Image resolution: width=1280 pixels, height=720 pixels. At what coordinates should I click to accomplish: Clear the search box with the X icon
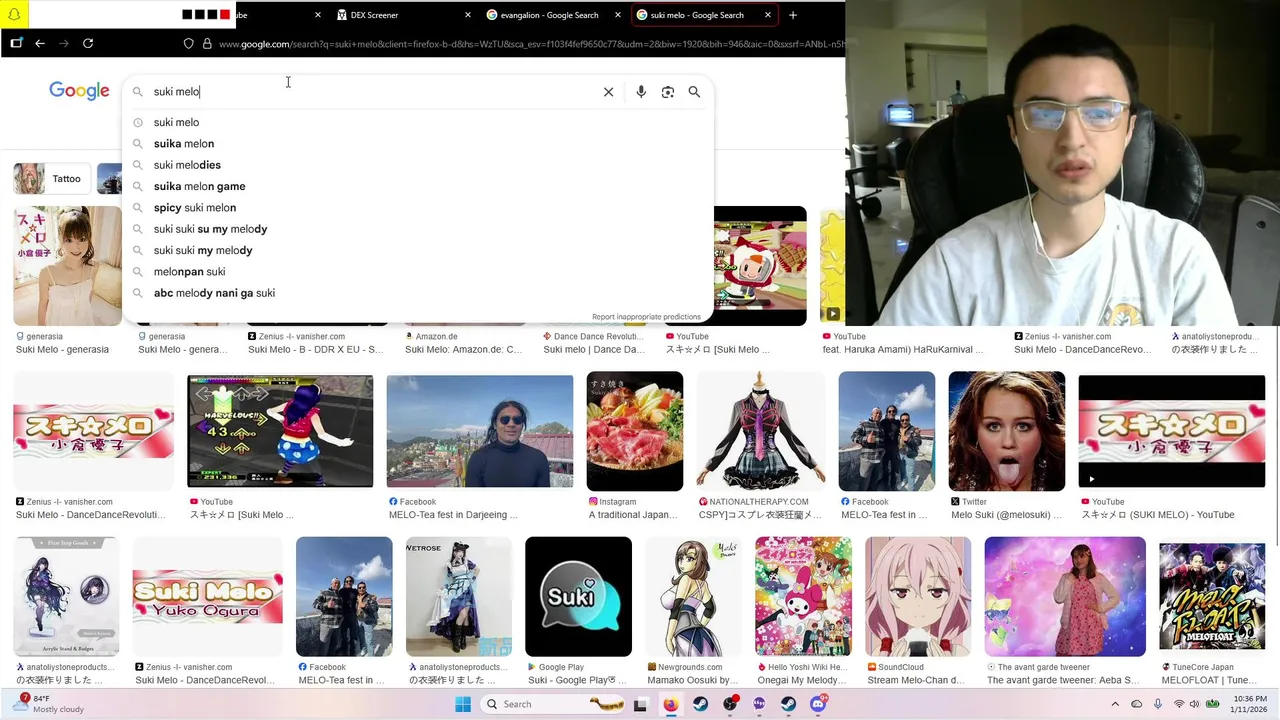(x=608, y=92)
